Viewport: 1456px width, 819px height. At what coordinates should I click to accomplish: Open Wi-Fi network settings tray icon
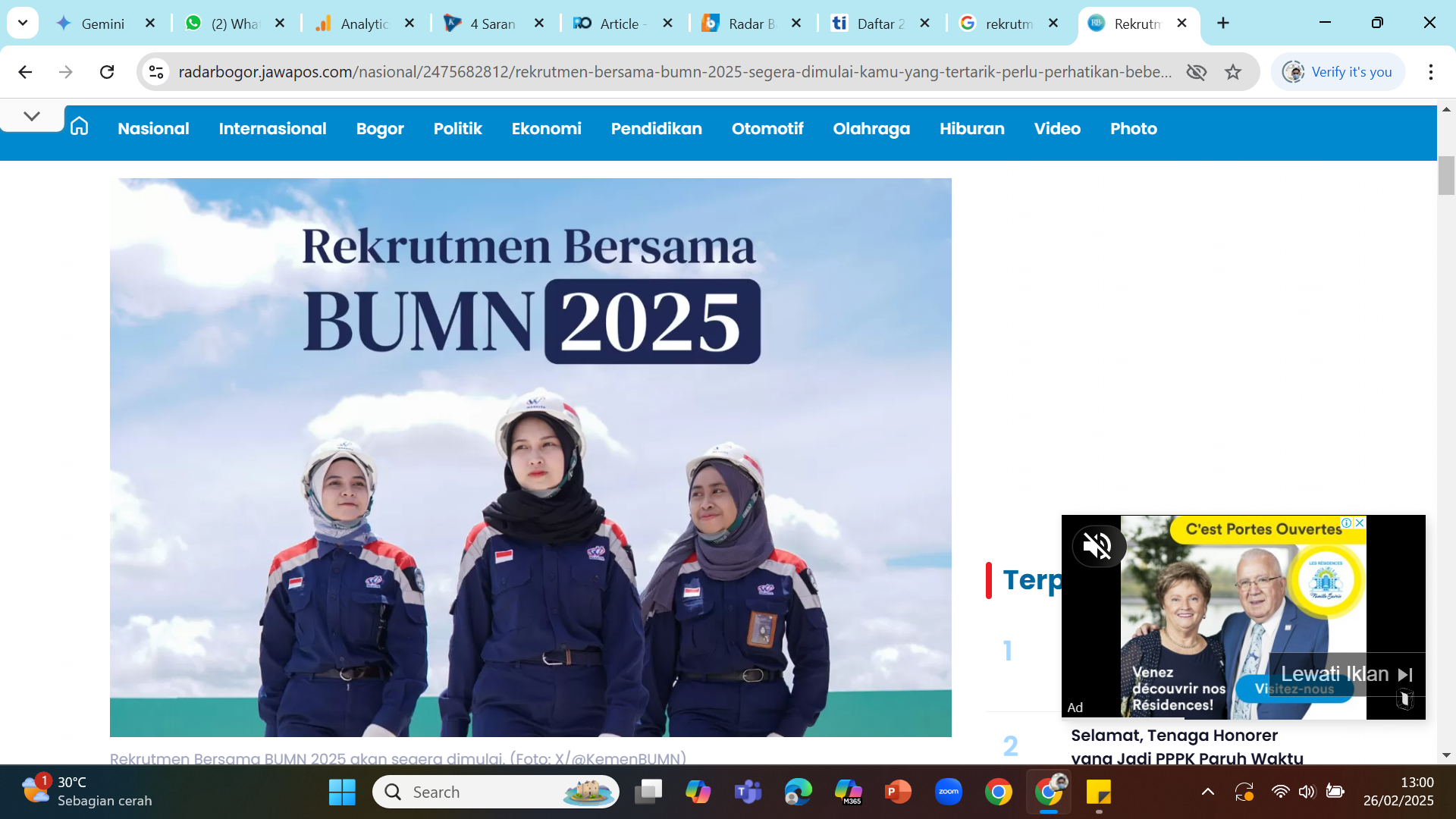click(x=1280, y=792)
